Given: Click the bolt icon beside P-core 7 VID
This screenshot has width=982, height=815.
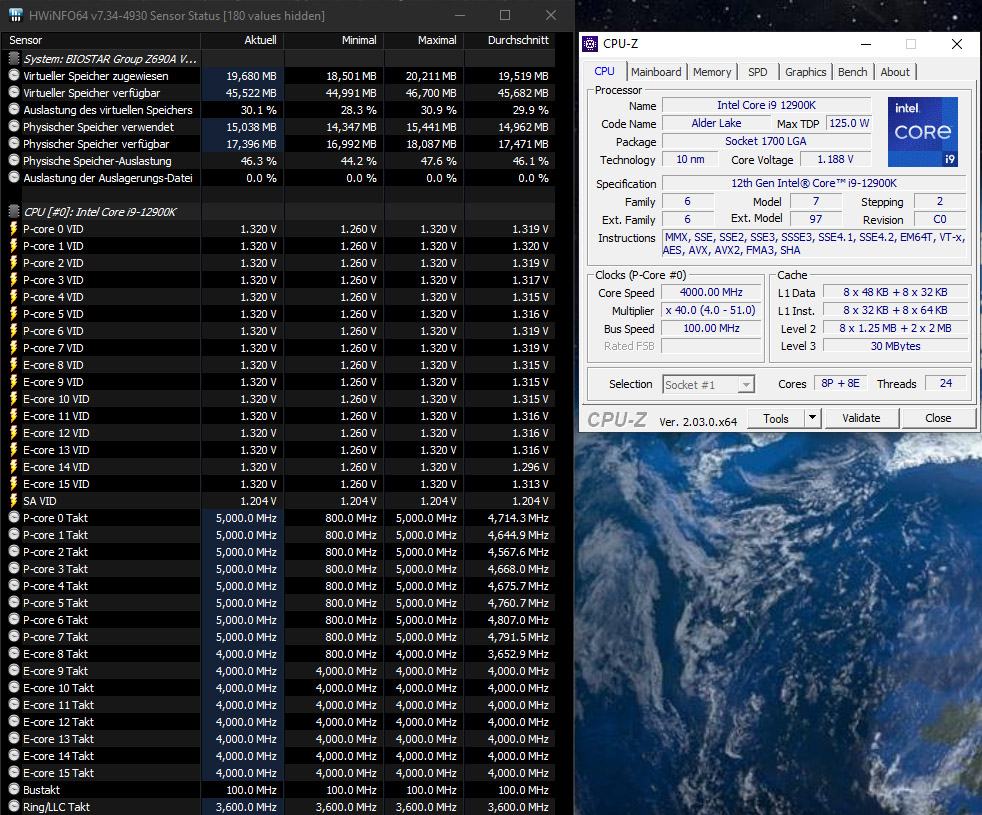Looking at the screenshot, I should pos(14,348).
